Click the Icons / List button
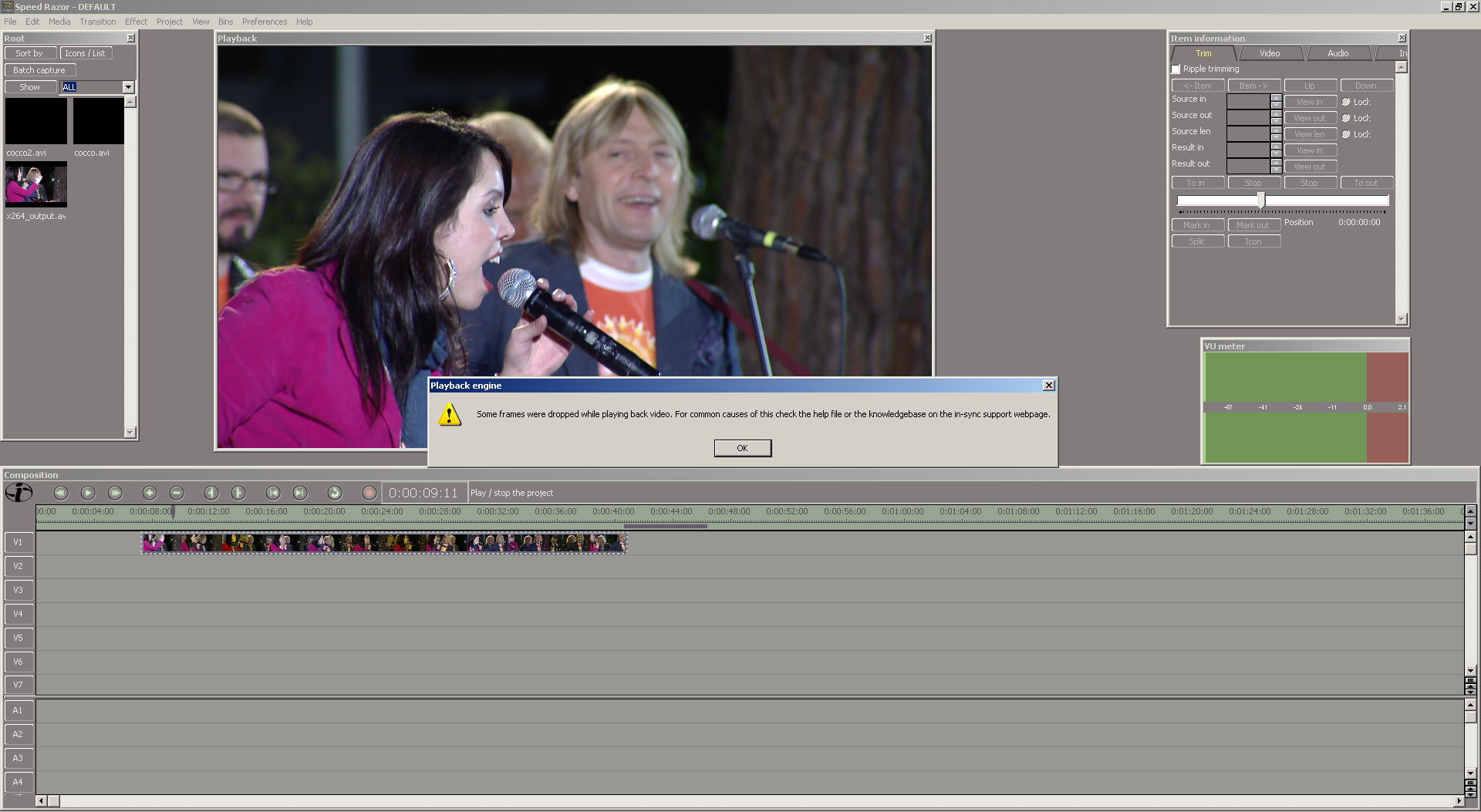Screen dimensions: 1481x812 click(86, 53)
